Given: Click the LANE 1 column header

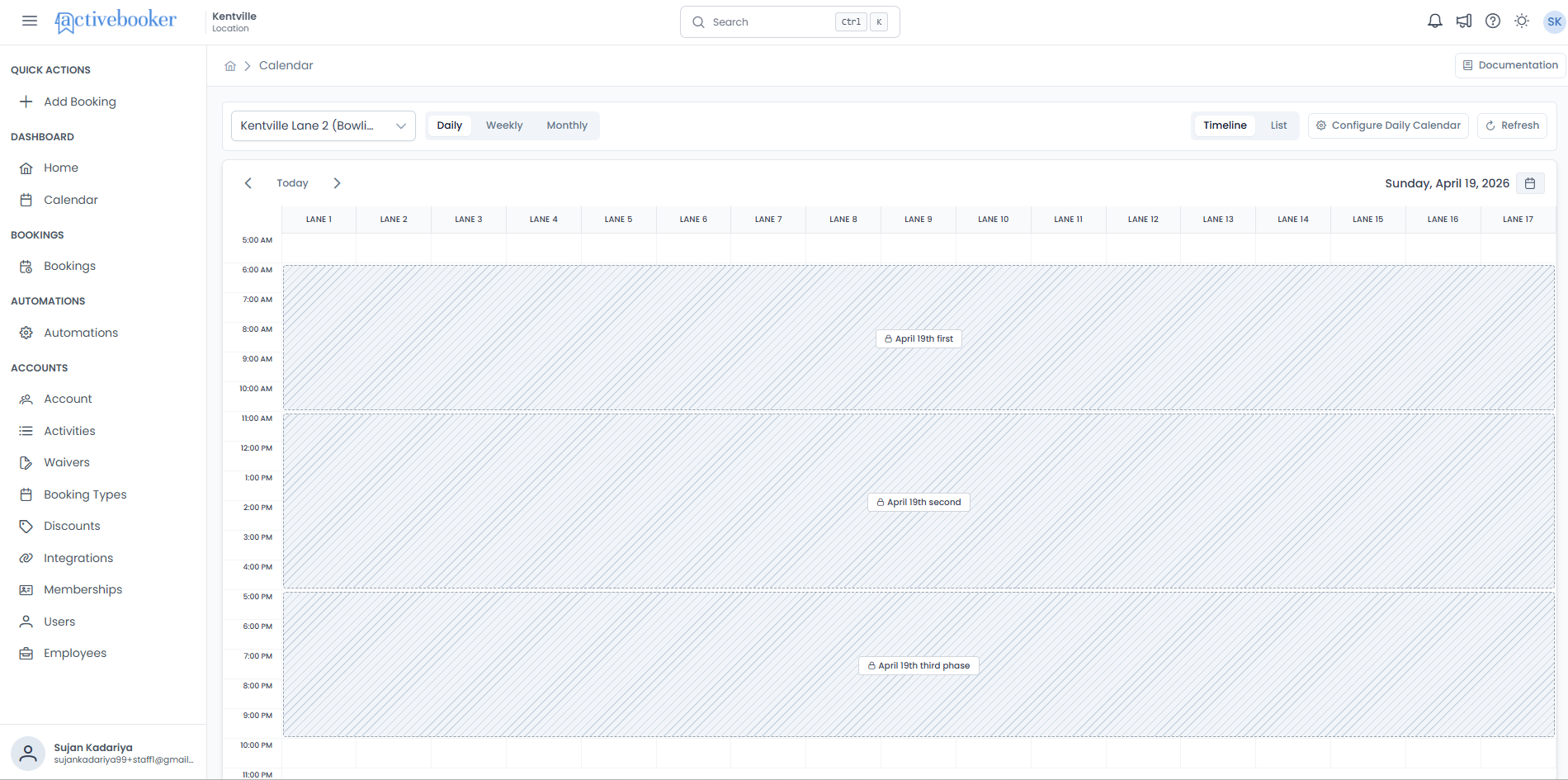Looking at the screenshot, I should click(x=319, y=220).
